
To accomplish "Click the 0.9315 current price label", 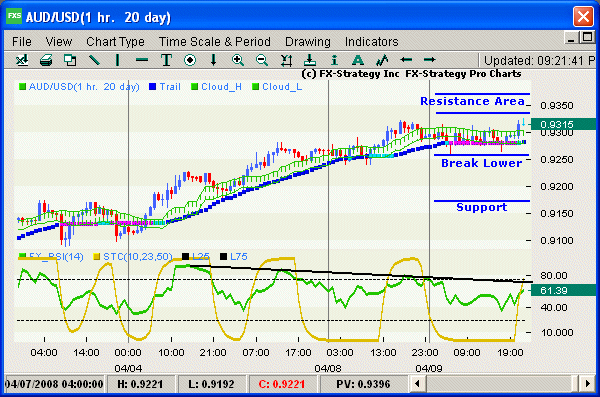I will 562,124.
